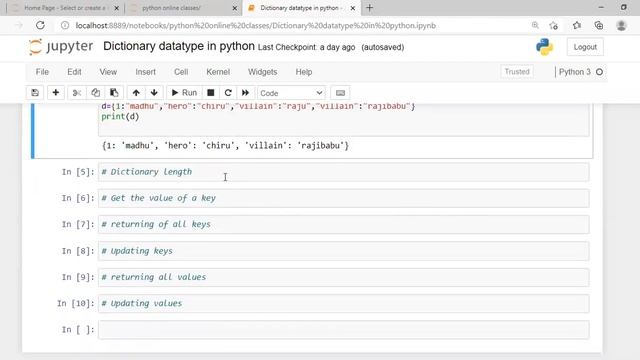This screenshot has height=360, width=640.
Task: Click the In [7] prompt label
Action: click(x=78, y=224)
